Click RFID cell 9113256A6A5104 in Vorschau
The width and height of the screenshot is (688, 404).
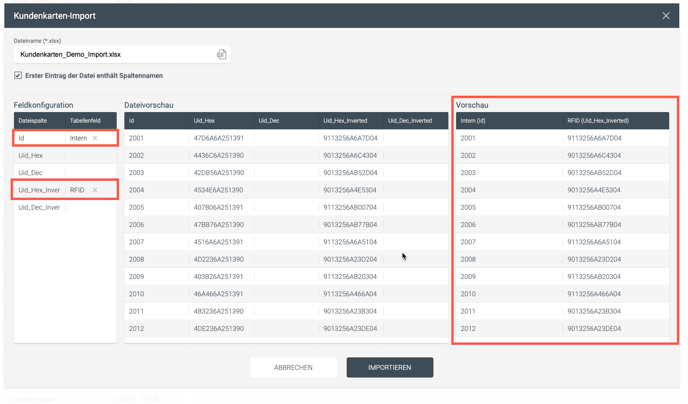click(x=594, y=242)
